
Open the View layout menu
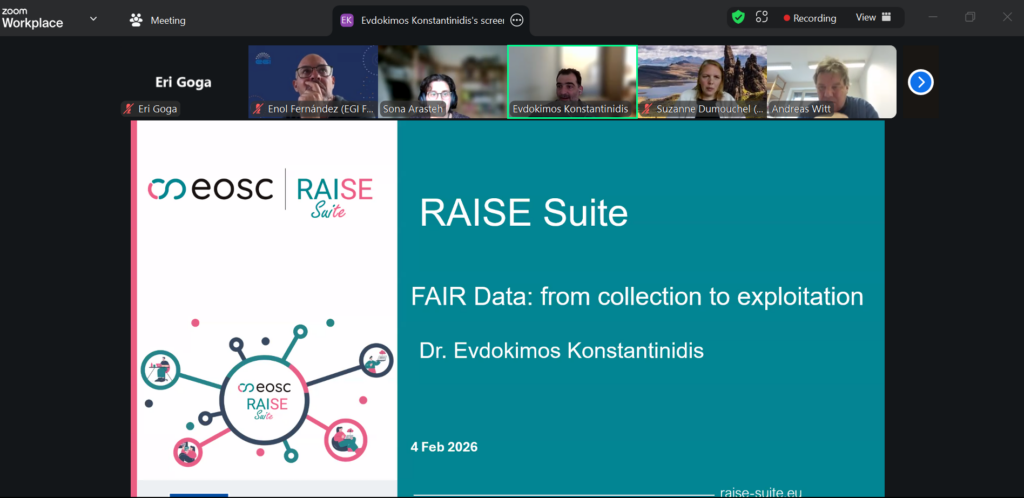pyautogui.click(x=872, y=18)
